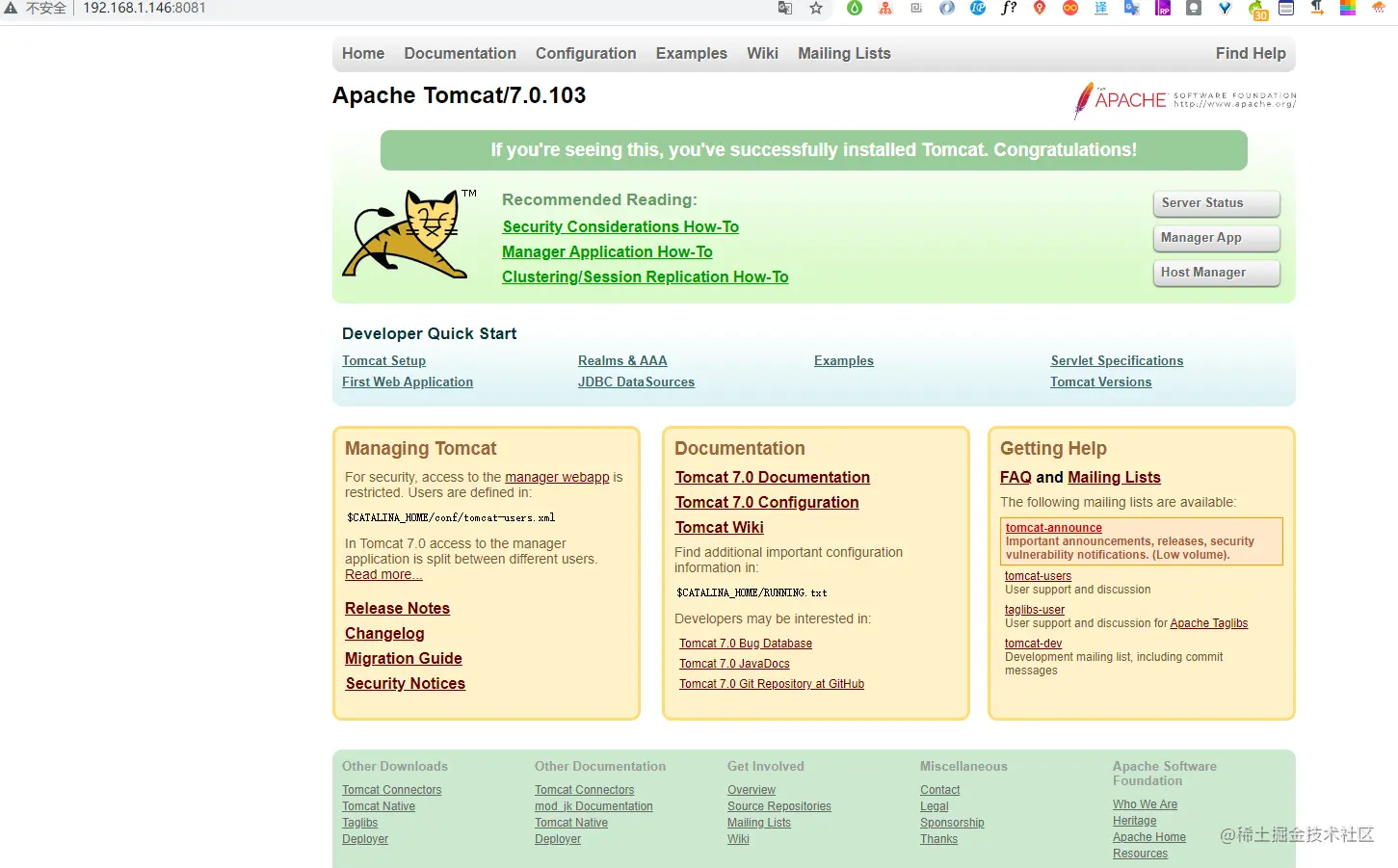
Task: Open the tomcat-announce mailing list link
Action: click(1053, 528)
